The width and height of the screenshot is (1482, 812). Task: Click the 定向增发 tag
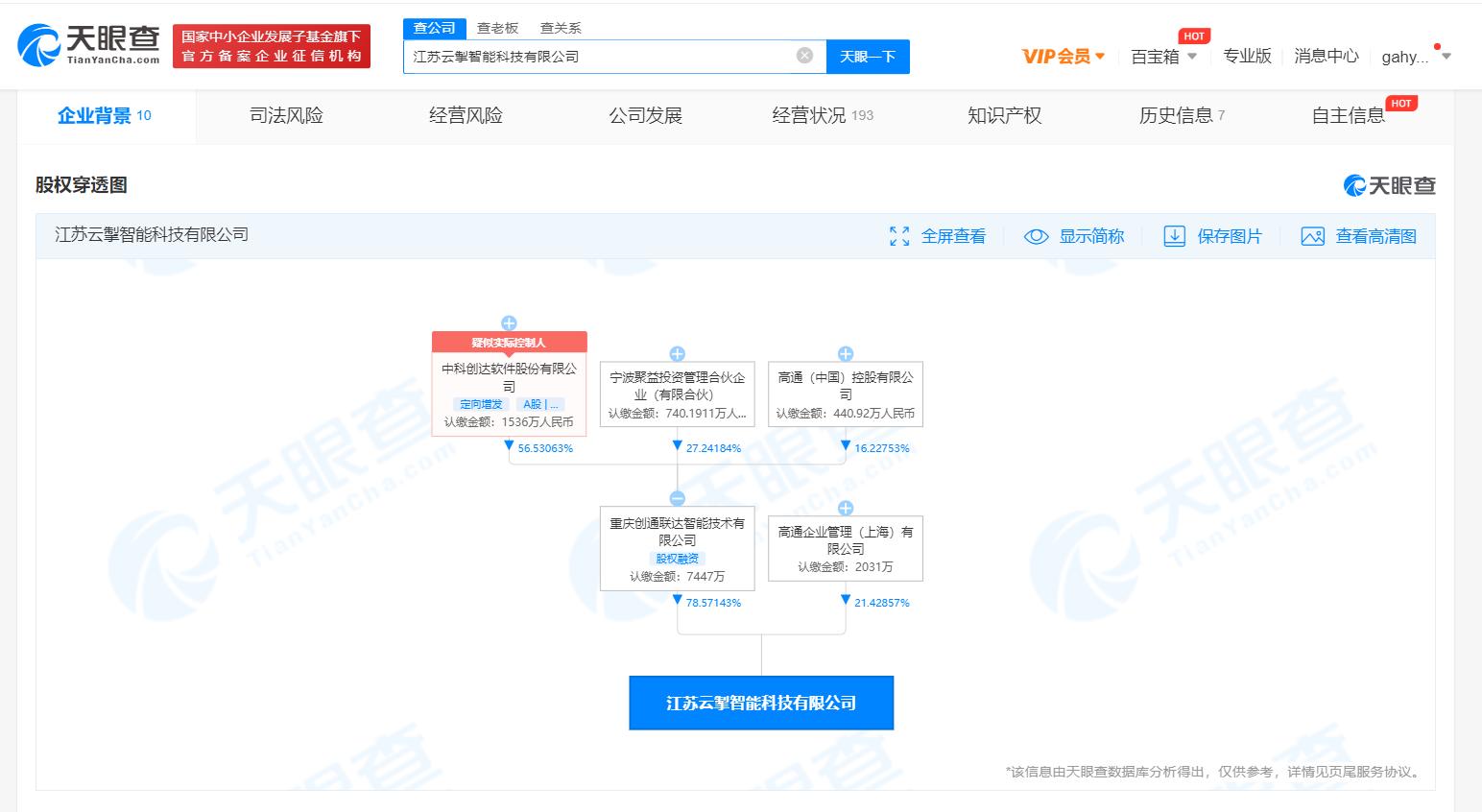[x=481, y=404]
